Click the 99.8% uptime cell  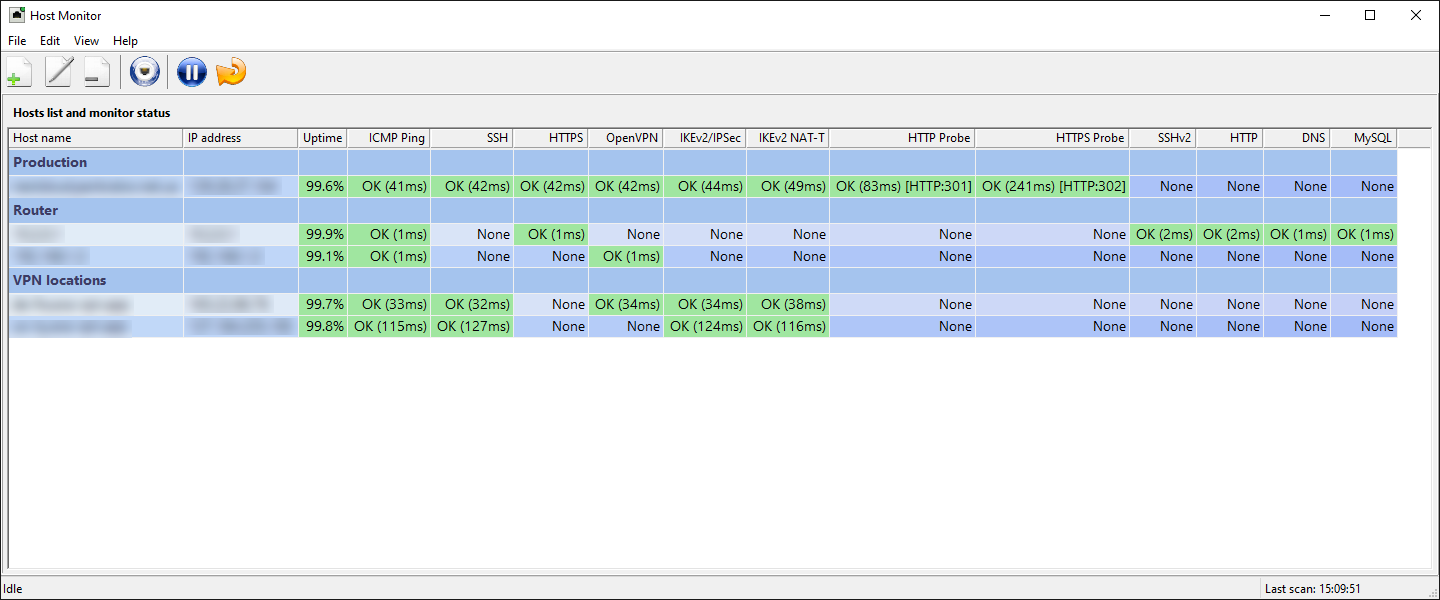(x=323, y=326)
